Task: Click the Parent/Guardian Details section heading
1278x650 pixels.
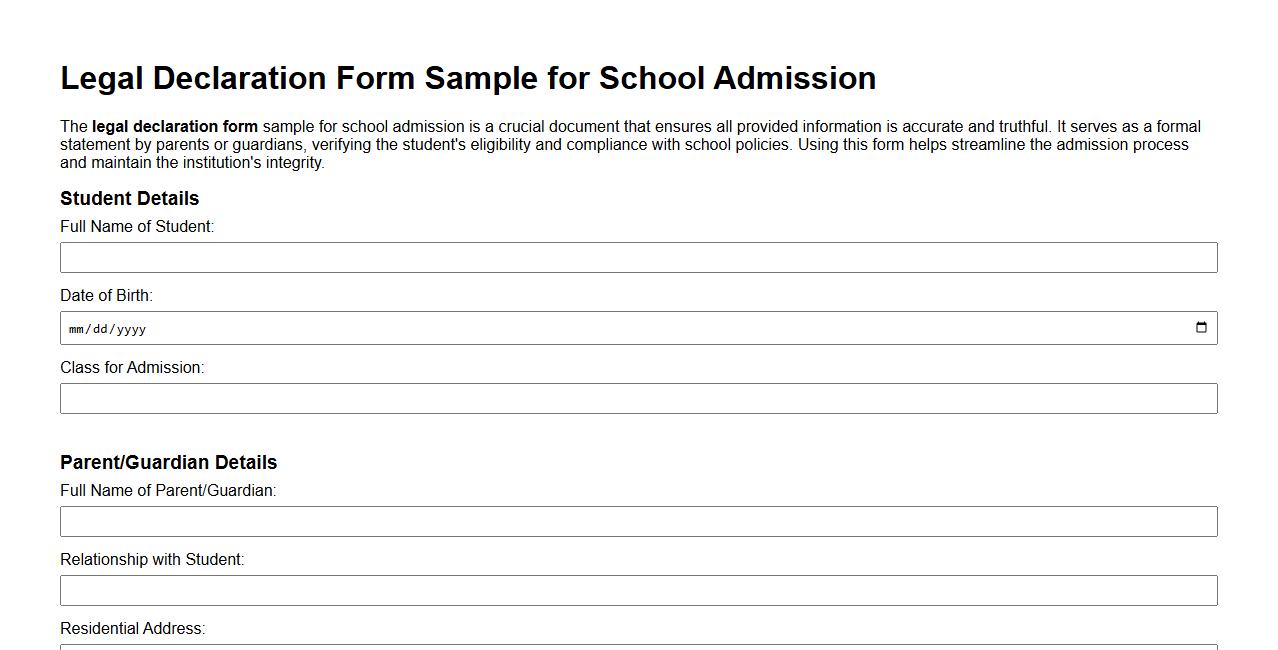Action: tap(169, 462)
